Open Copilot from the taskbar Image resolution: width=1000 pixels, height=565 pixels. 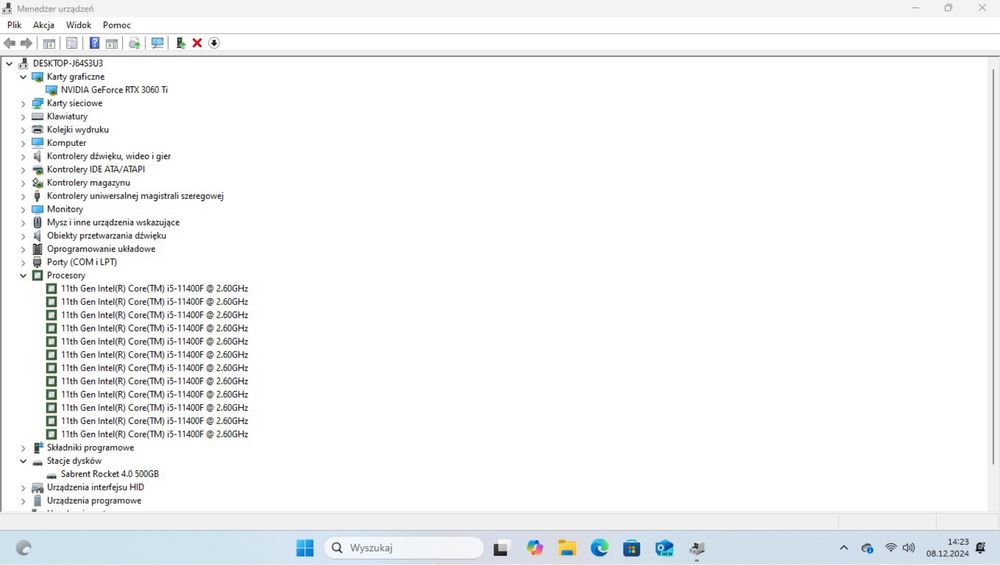(534, 548)
